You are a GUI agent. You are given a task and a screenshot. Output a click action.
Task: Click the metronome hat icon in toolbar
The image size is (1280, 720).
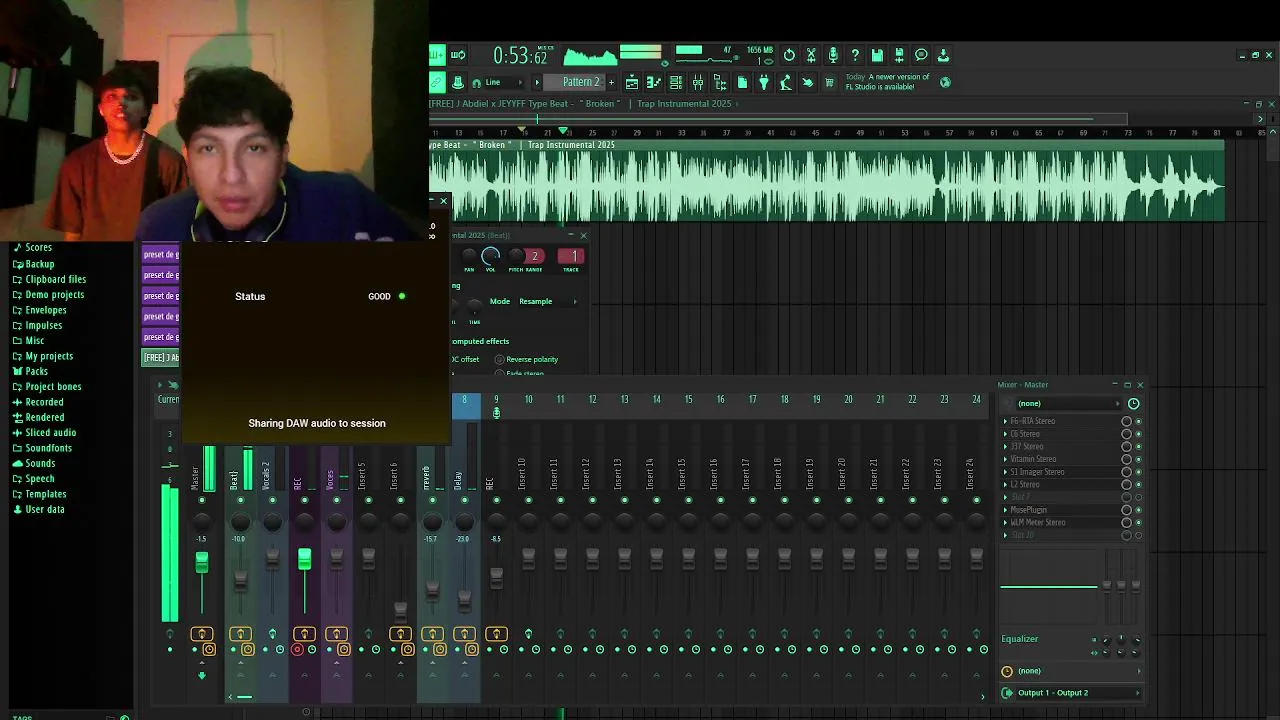pos(458,82)
